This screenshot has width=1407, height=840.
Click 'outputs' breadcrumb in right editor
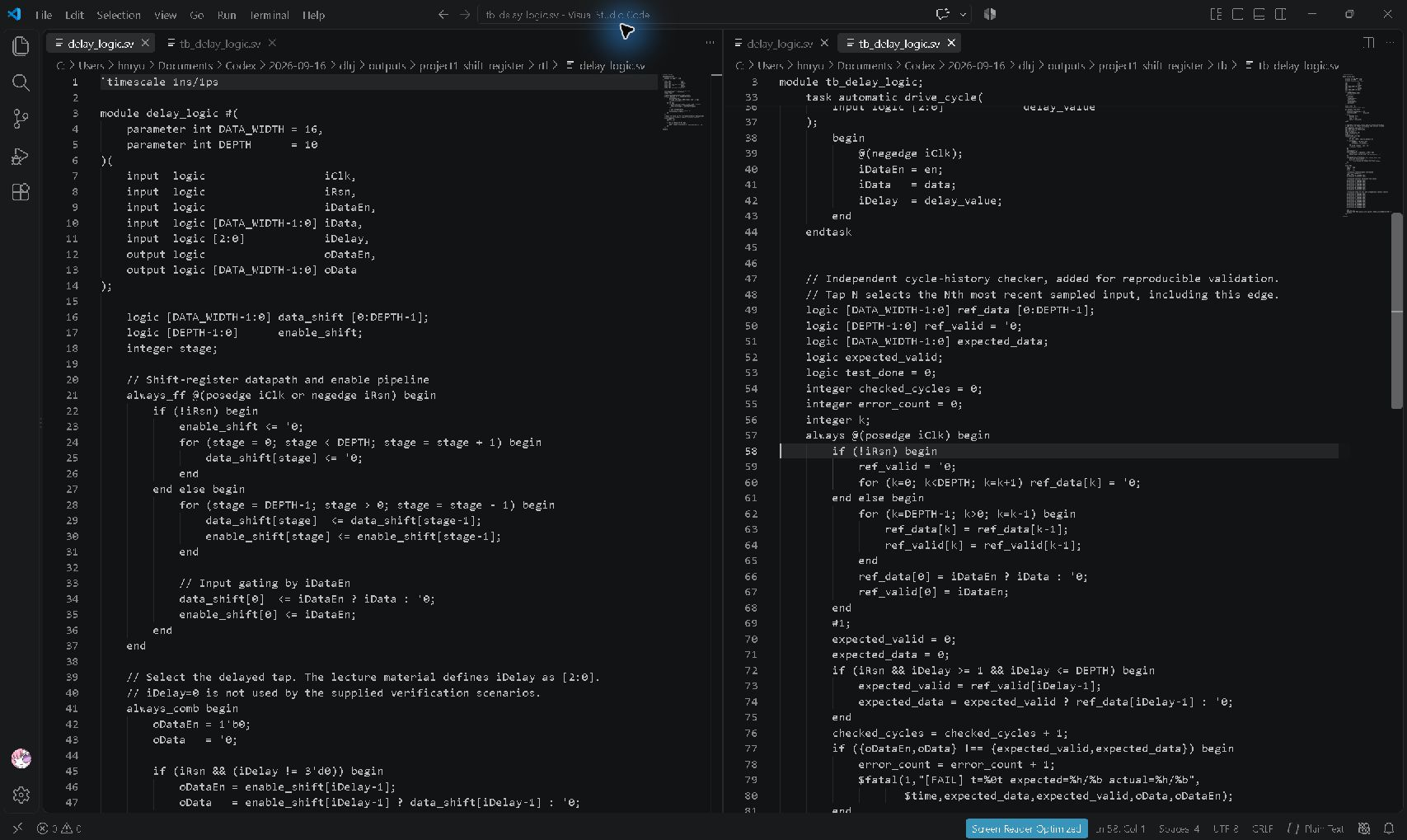tap(1067, 66)
